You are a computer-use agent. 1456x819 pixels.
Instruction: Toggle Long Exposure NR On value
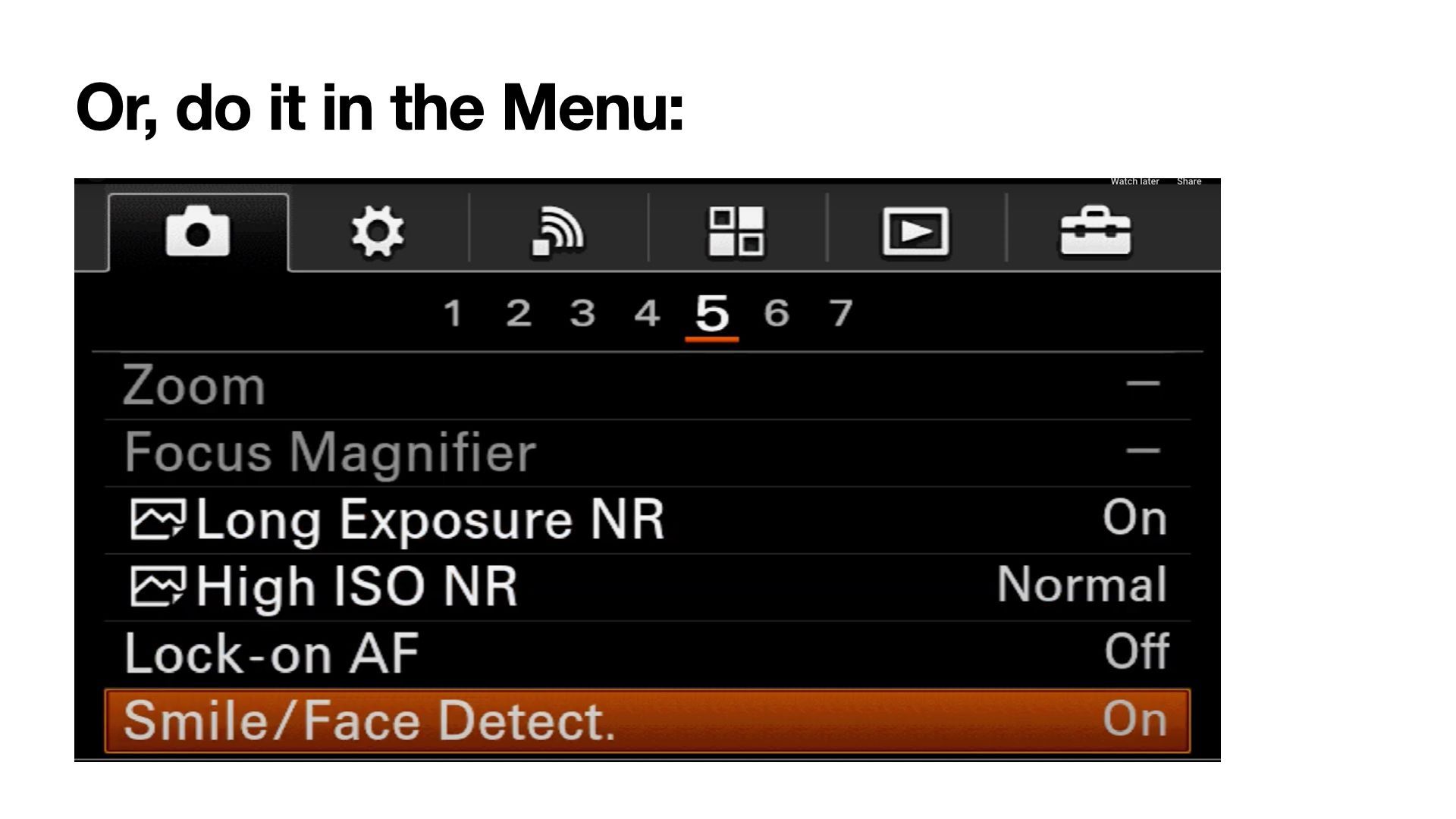1134,519
